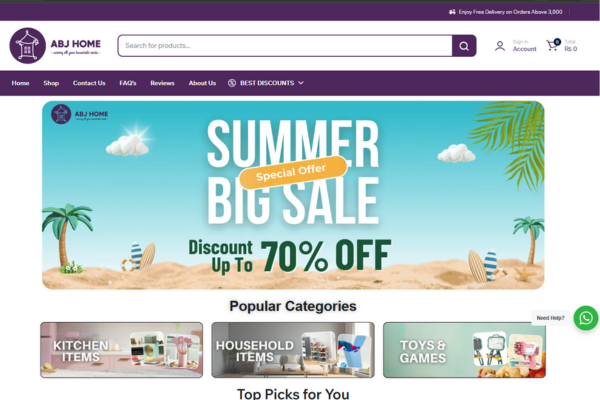Click the ABJ Home logo inside banner
600x400 pixels.
(80, 114)
